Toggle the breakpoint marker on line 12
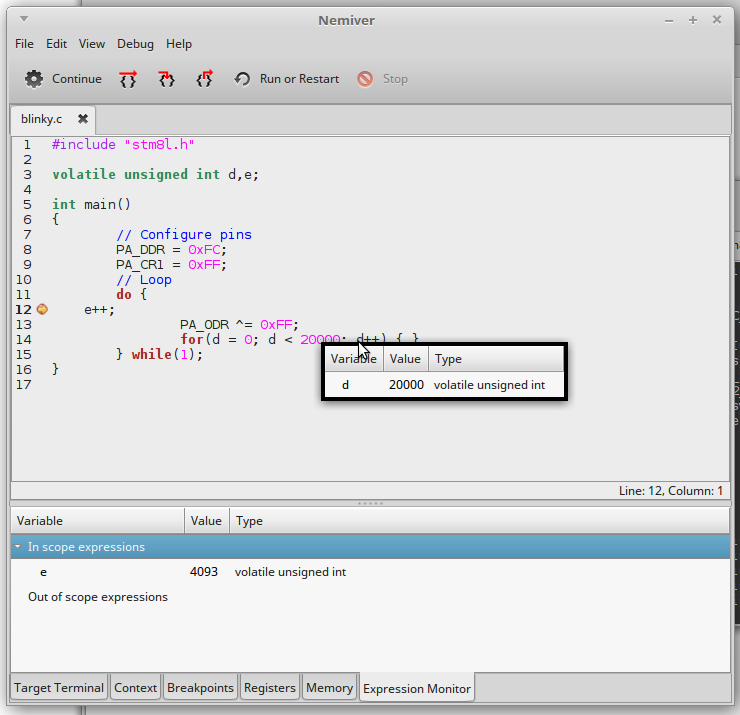This screenshot has width=740, height=715. click(42, 309)
